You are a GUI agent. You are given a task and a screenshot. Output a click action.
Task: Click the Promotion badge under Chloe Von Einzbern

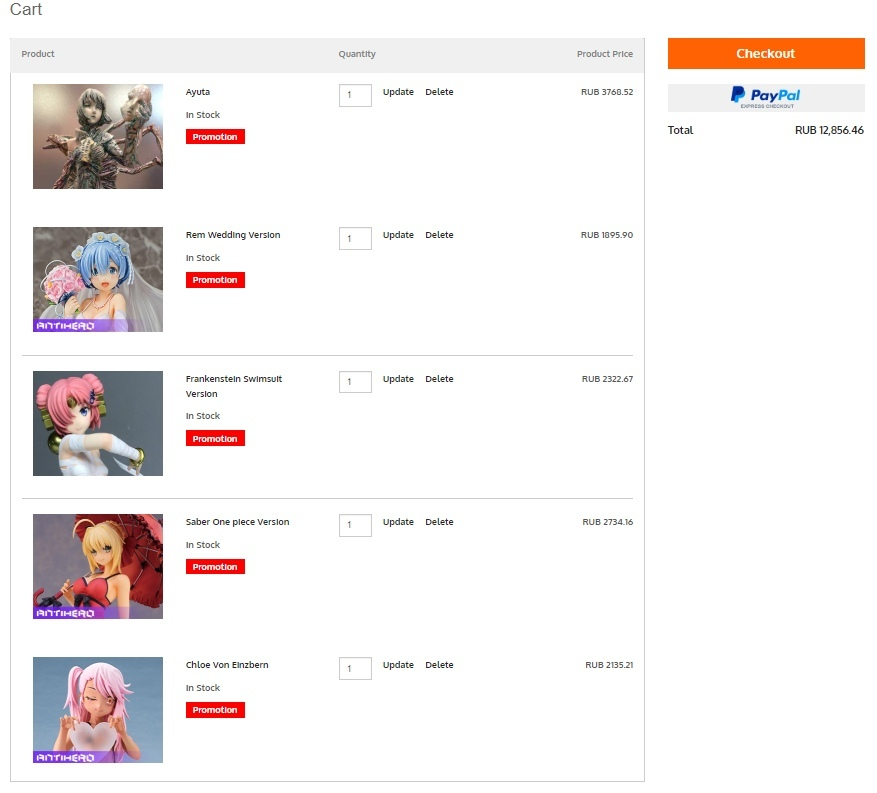(x=215, y=710)
